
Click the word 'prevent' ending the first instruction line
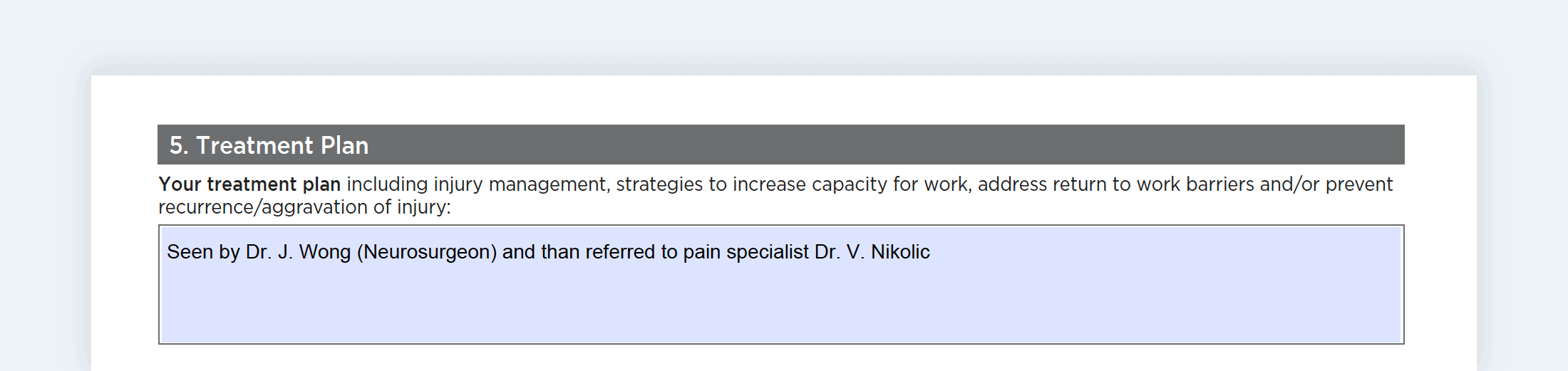(1358, 184)
